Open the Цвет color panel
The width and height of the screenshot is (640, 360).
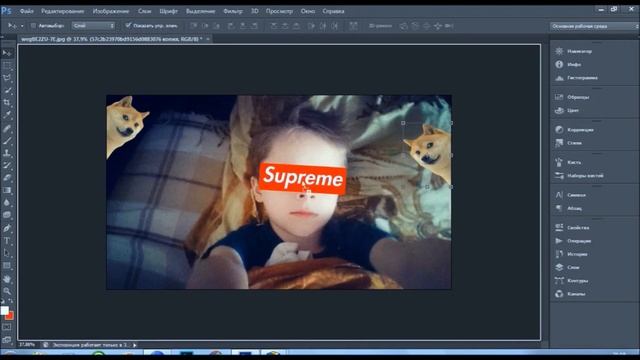click(567, 110)
